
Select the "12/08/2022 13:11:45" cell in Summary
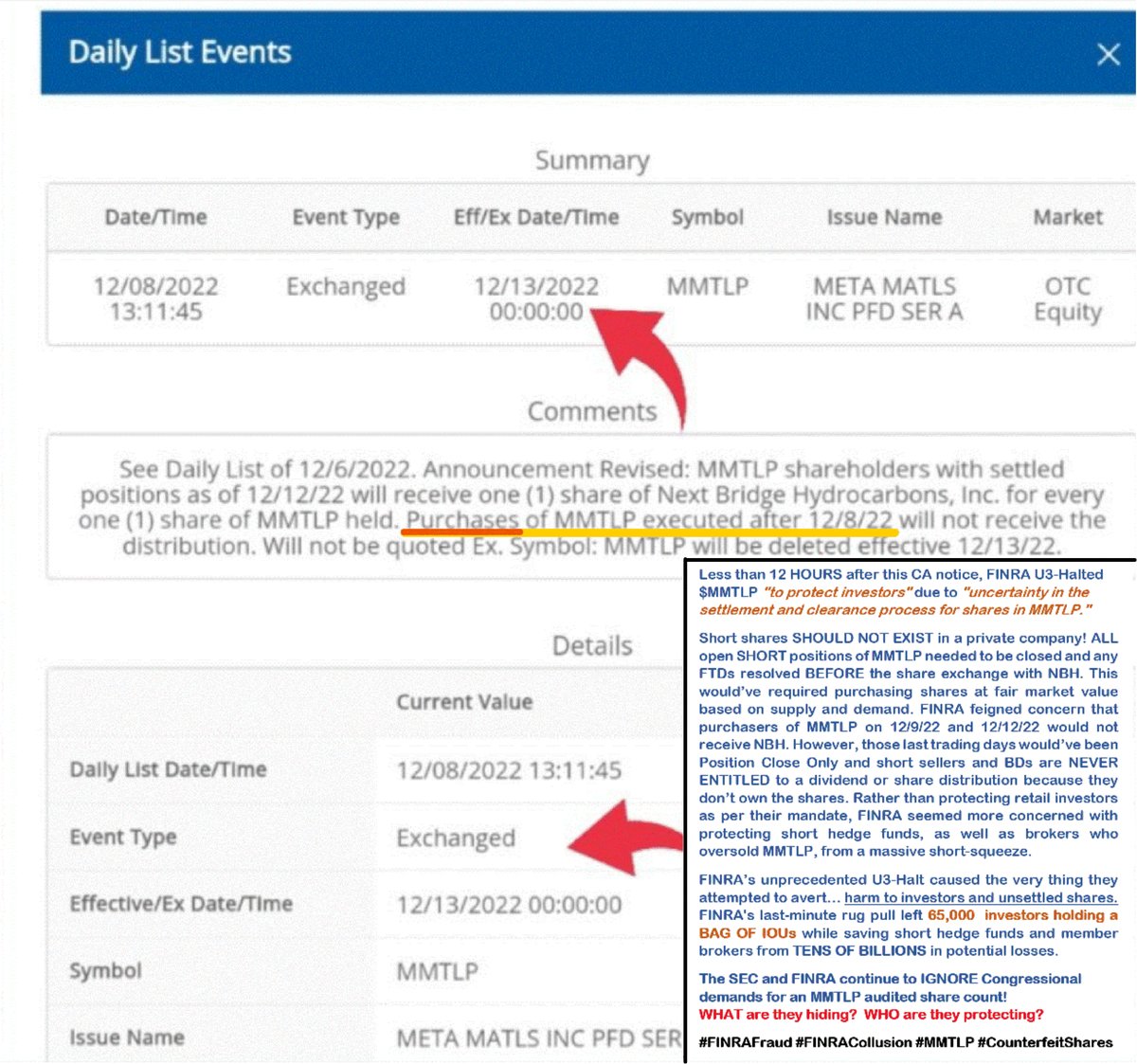coord(155,298)
